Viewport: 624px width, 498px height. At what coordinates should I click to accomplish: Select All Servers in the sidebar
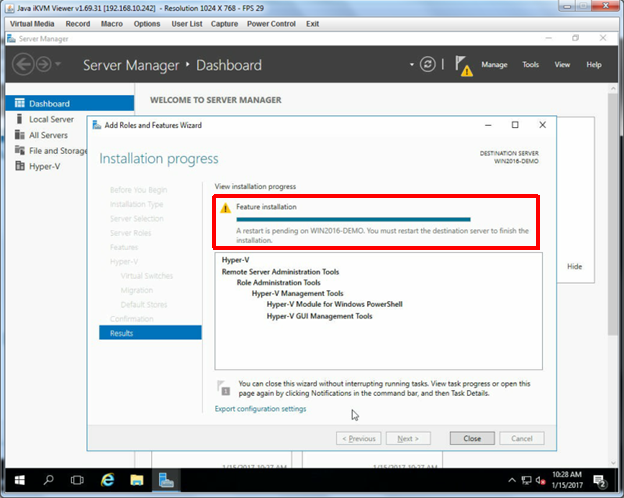47,135
